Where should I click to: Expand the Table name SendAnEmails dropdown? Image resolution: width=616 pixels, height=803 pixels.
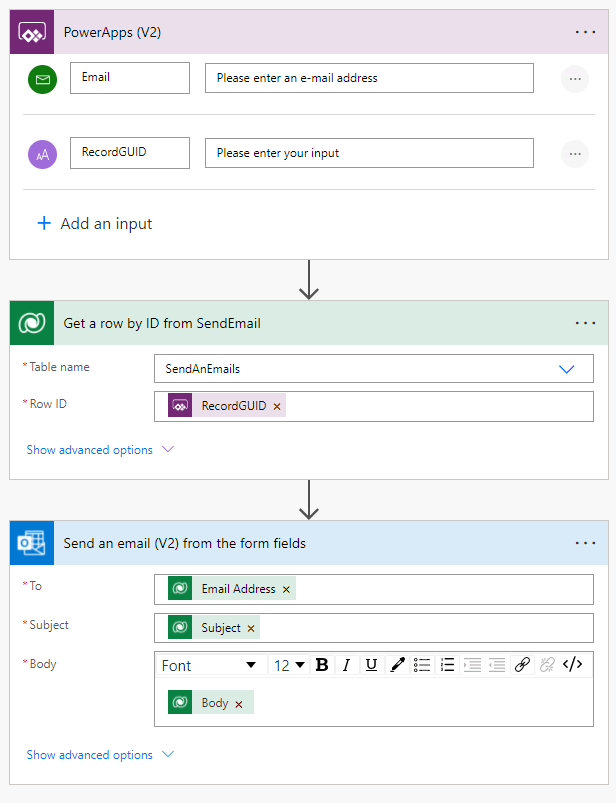pos(567,369)
